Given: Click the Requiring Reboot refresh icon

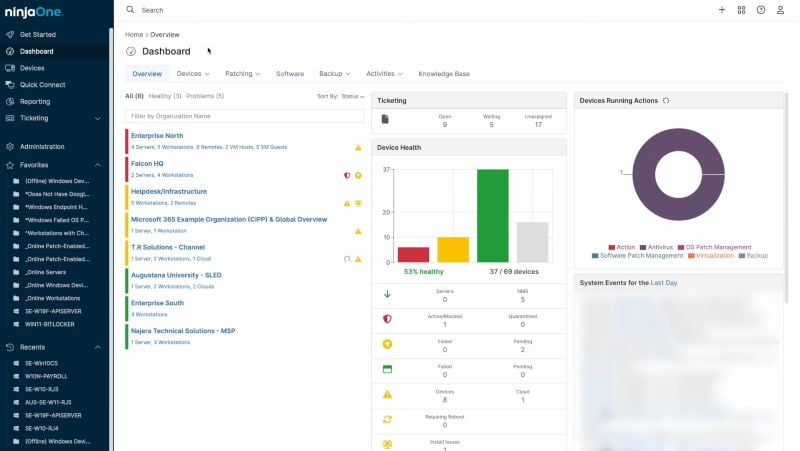Looking at the screenshot, I should tap(387, 419).
